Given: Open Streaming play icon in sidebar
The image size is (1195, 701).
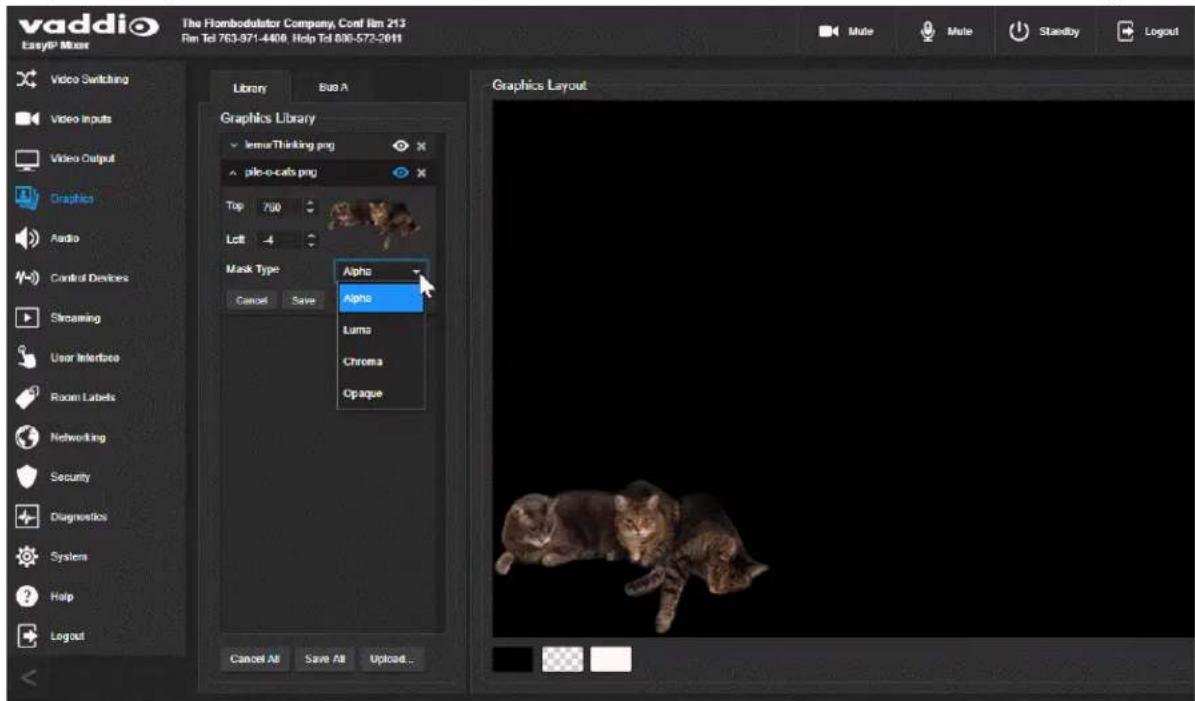Looking at the screenshot, I should click(27, 318).
